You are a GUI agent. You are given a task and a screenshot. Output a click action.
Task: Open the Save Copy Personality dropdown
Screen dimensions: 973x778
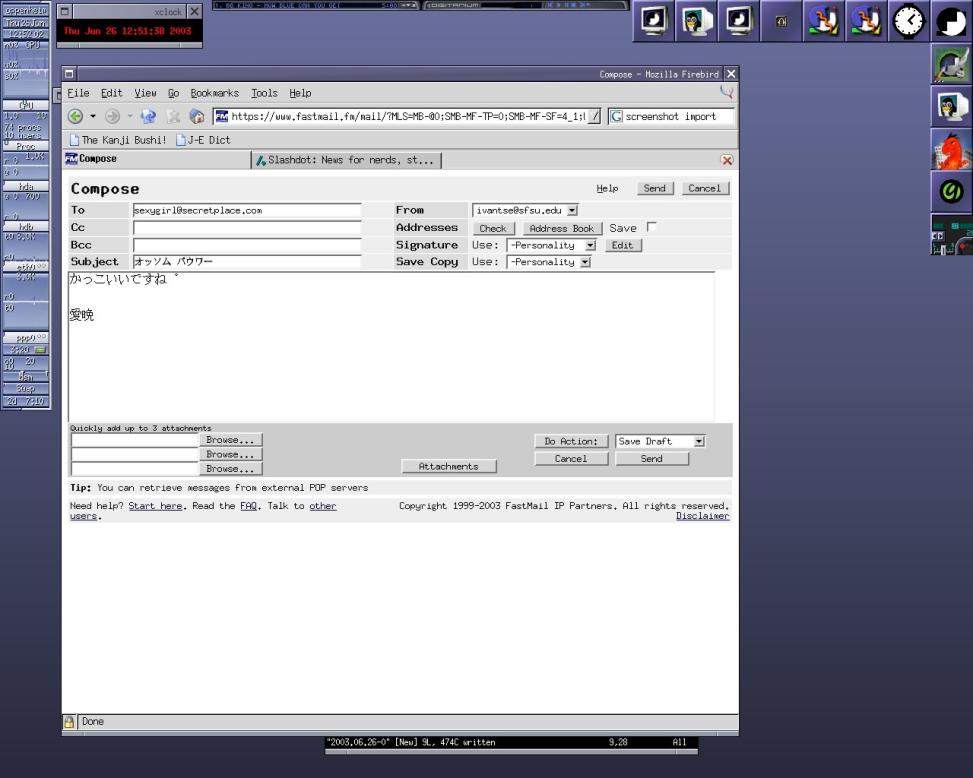(x=585, y=262)
